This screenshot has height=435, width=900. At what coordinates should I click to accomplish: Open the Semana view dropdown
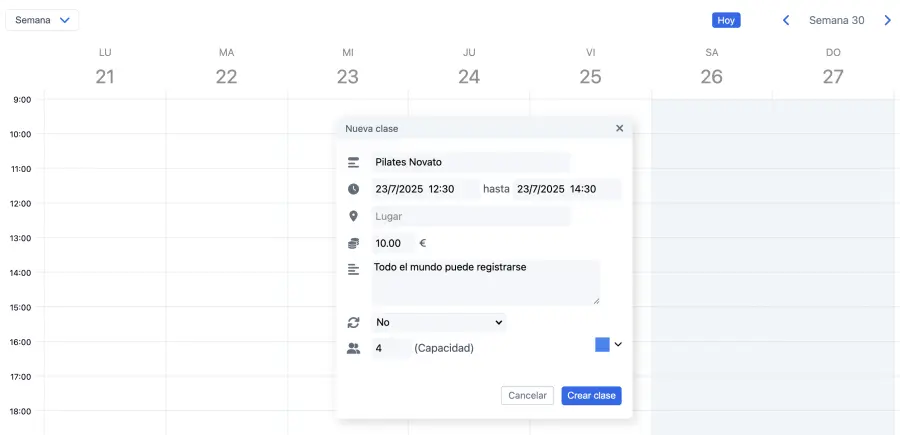[42, 20]
